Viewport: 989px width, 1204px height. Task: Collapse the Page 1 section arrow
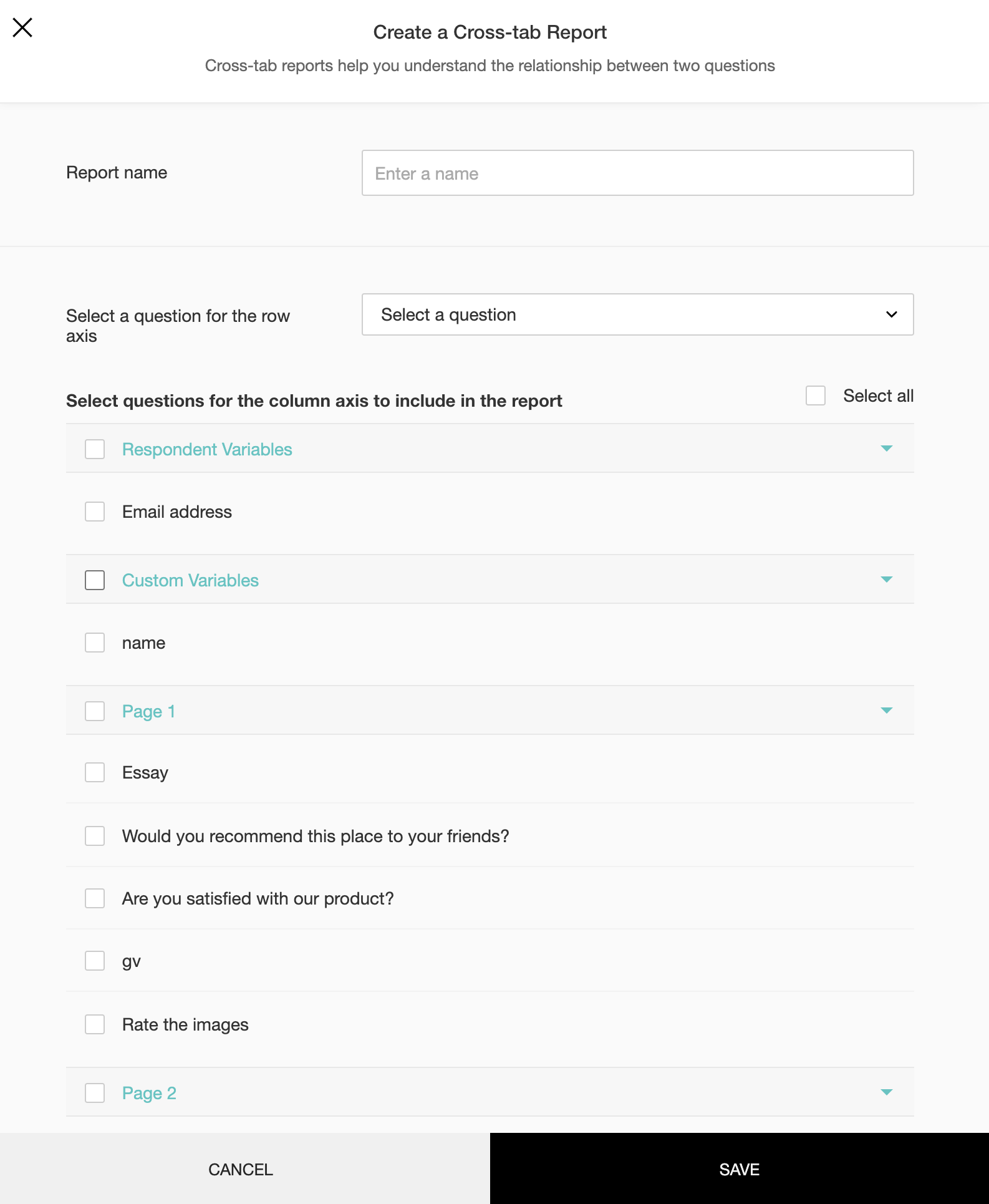pyautogui.click(x=886, y=711)
